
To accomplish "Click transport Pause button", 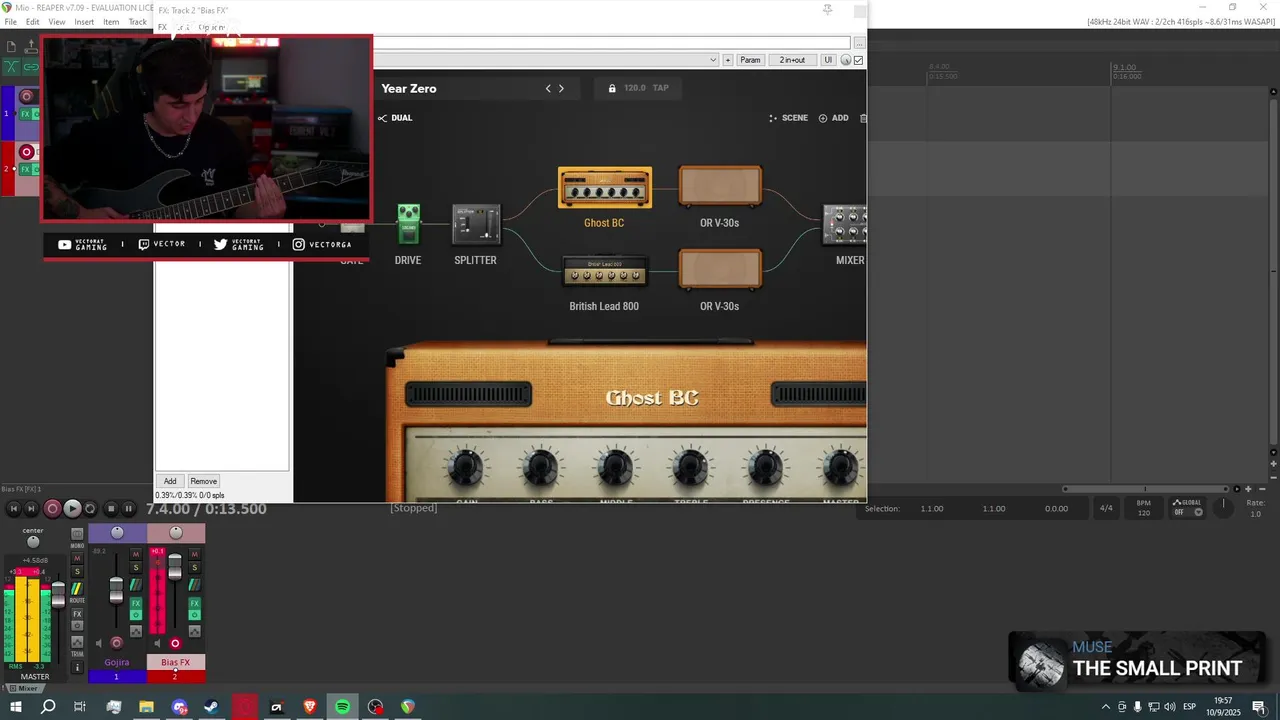I will point(128,509).
